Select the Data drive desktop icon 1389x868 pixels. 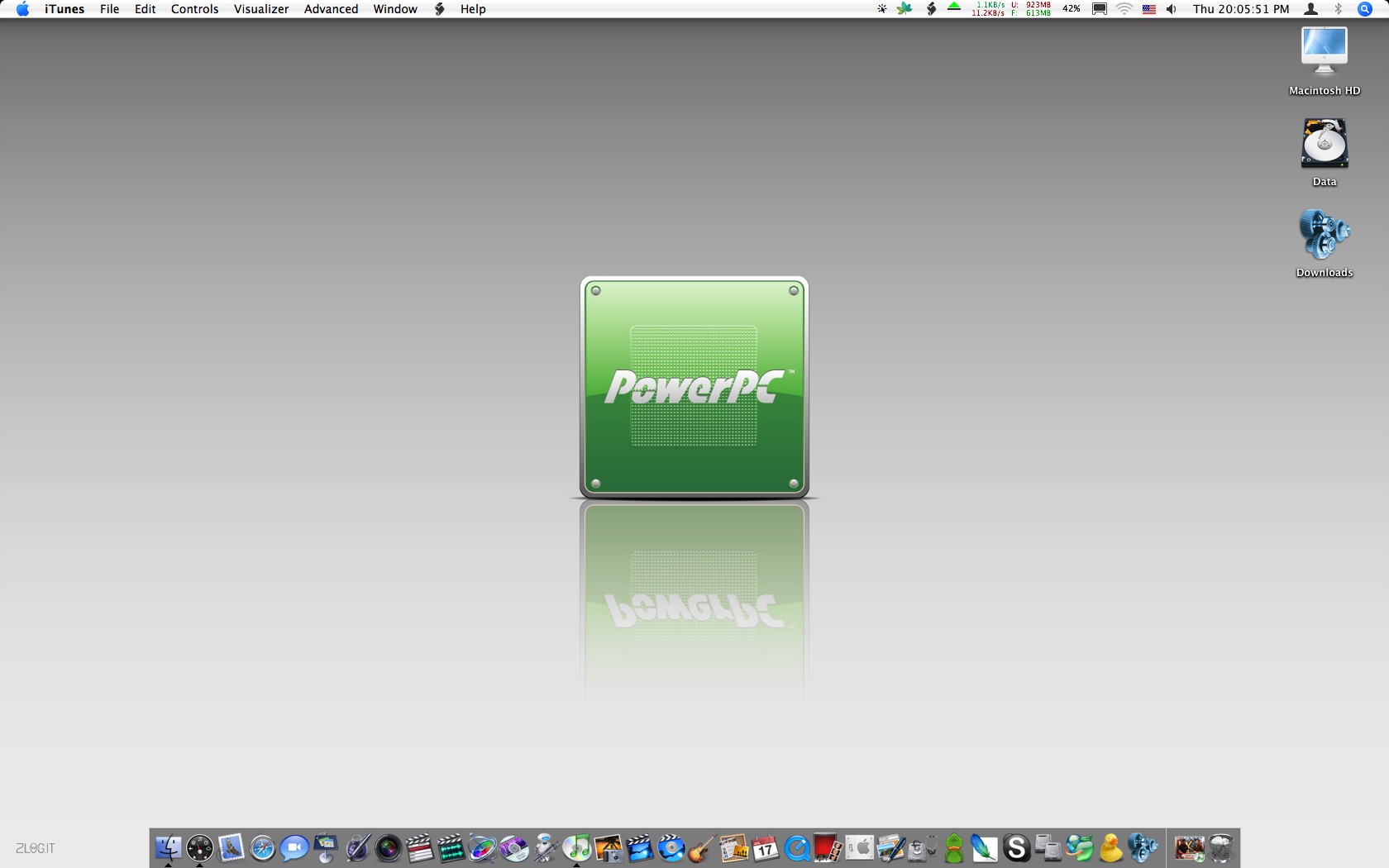[1325, 152]
